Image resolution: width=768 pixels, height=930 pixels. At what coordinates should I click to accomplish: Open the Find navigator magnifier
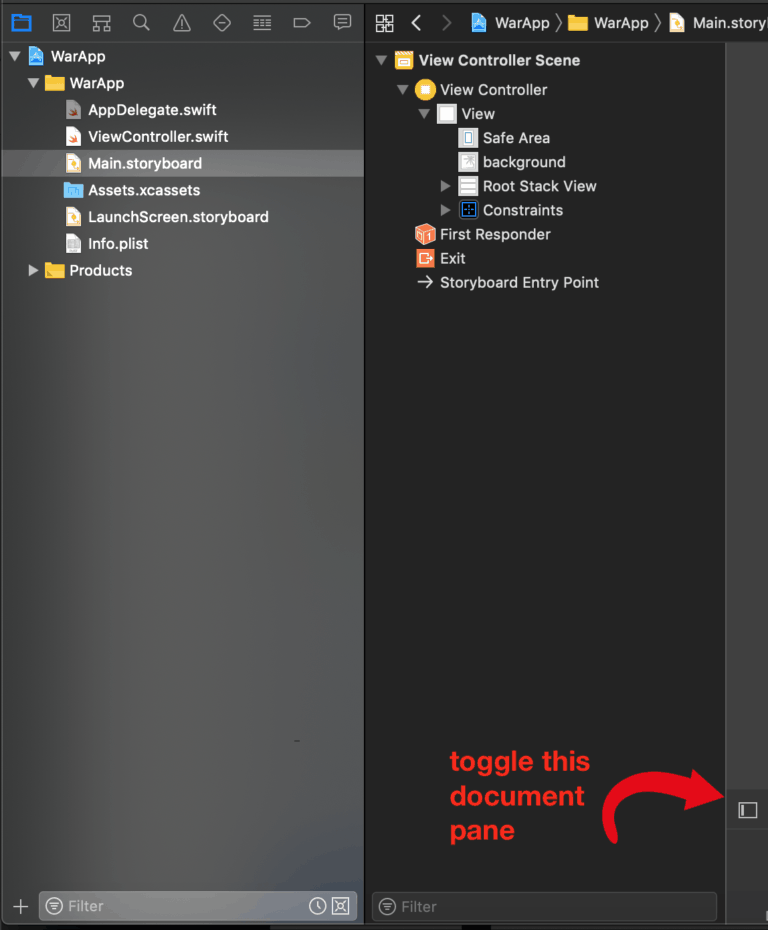[141, 23]
